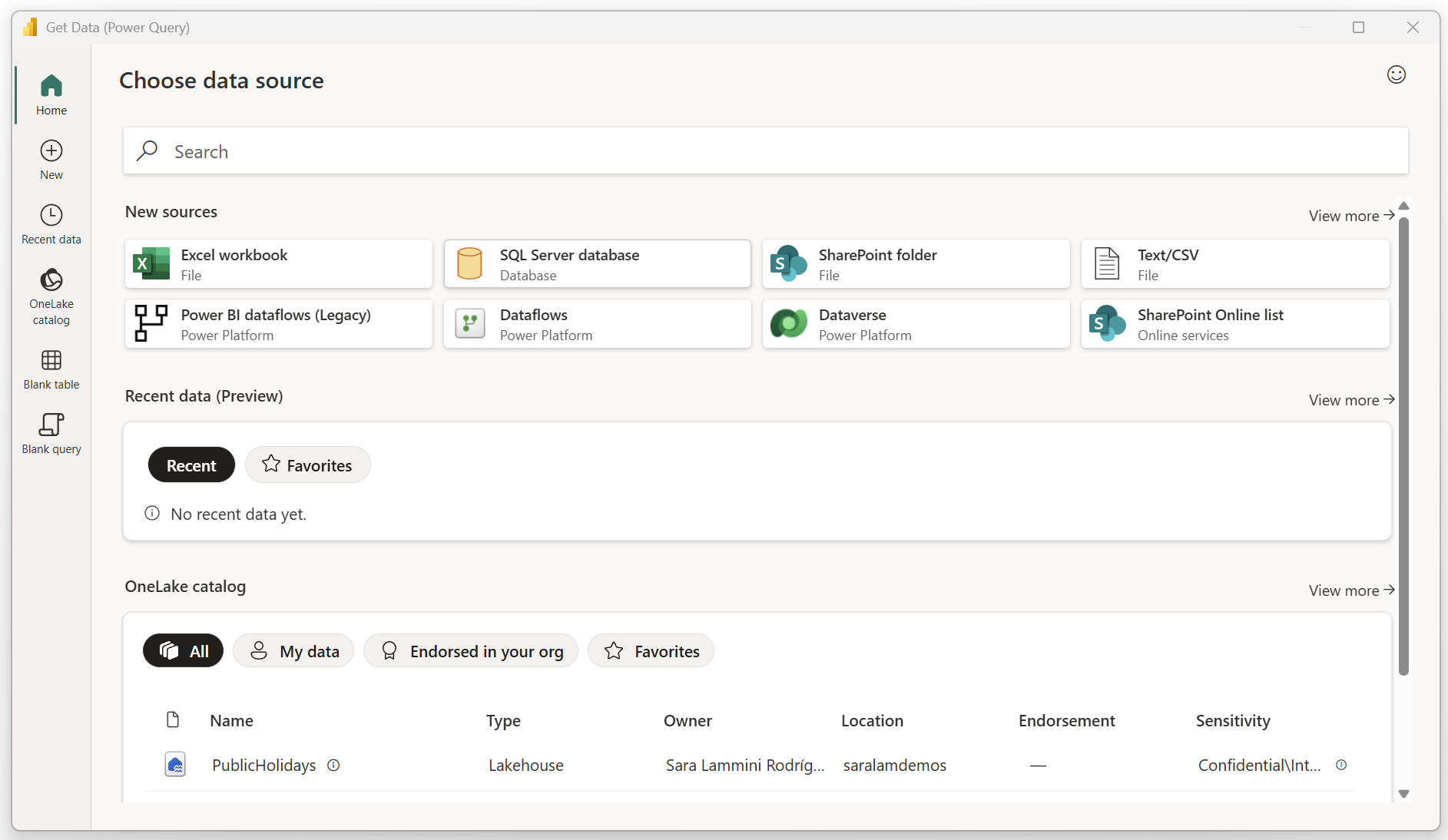Sort by the Endorsement column header

coord(1067,720)
